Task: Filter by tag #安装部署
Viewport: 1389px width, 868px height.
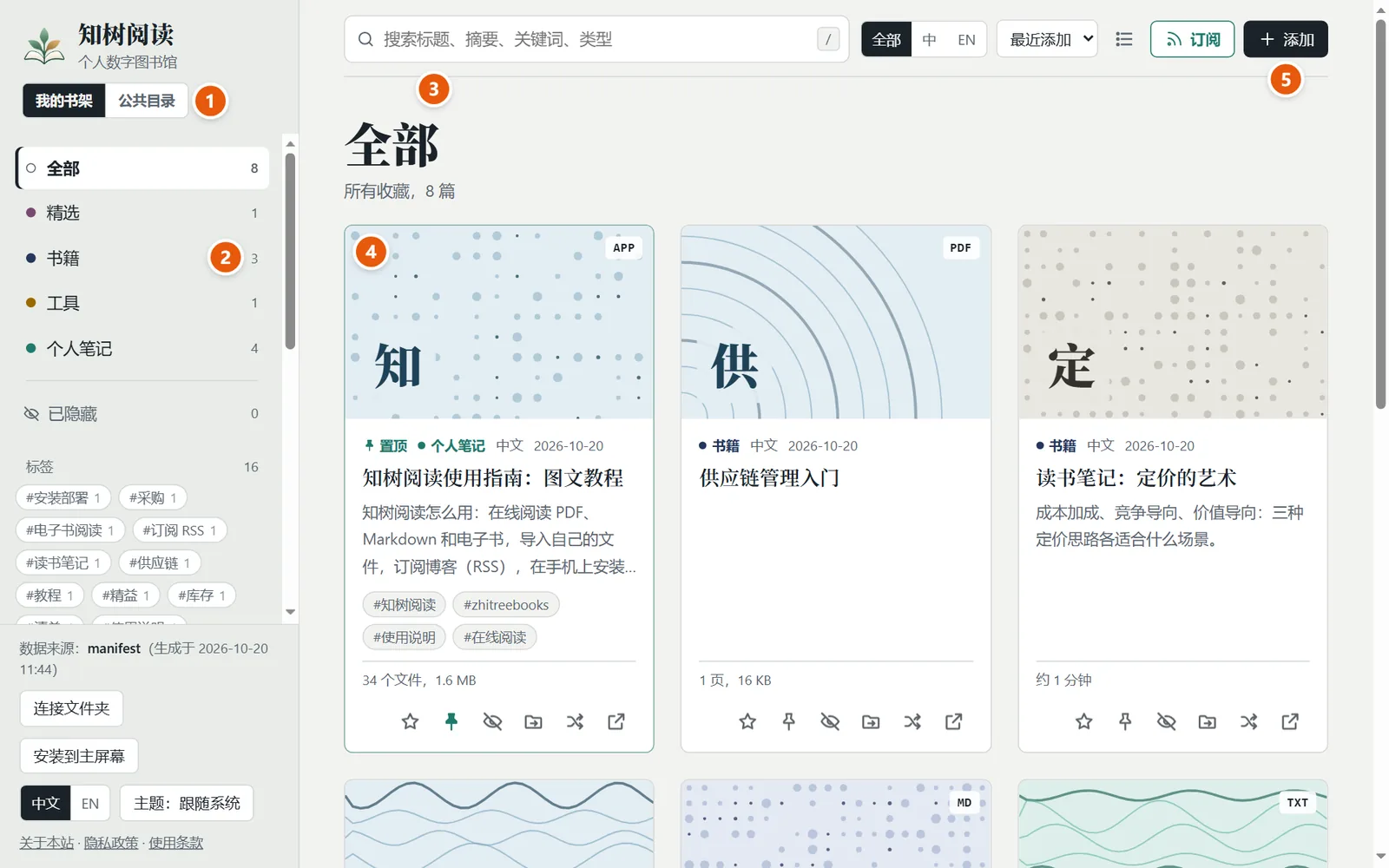Action: (63, 497)
